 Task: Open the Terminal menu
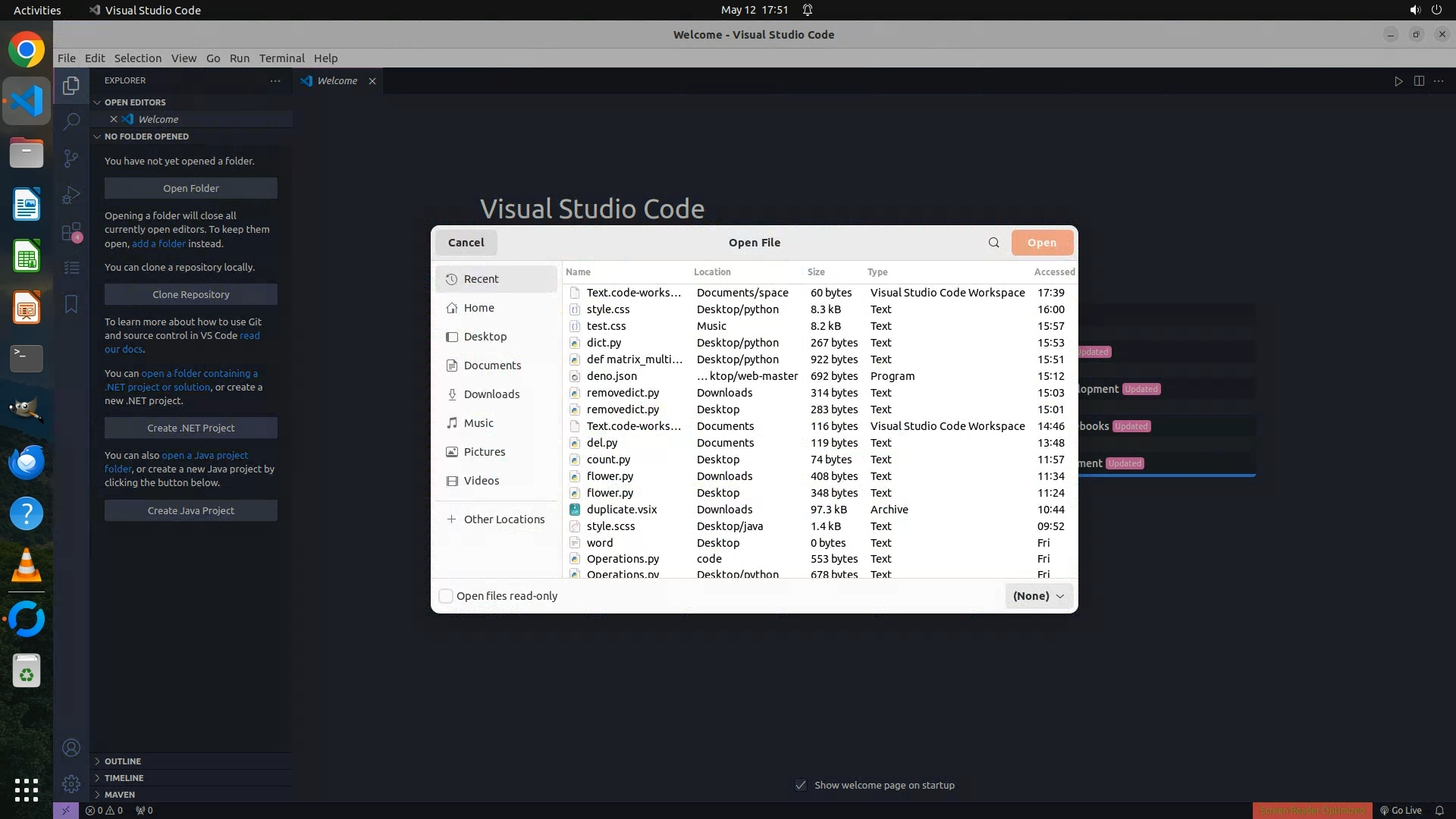tap(281, 58)
